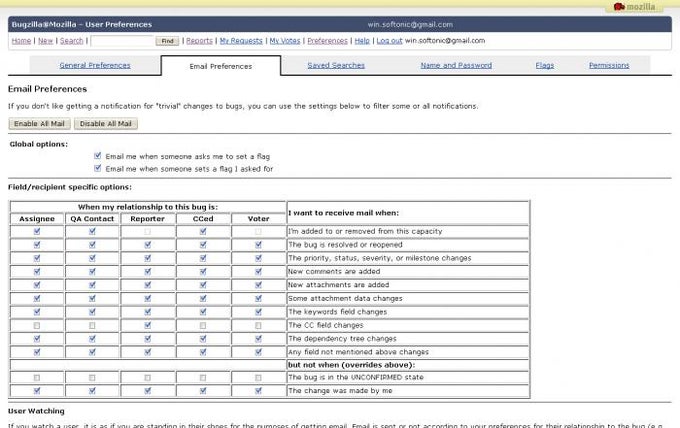The width and height of the screenshot is (680, 428).
Task: Open the Reports link
Action: [199, 41]
